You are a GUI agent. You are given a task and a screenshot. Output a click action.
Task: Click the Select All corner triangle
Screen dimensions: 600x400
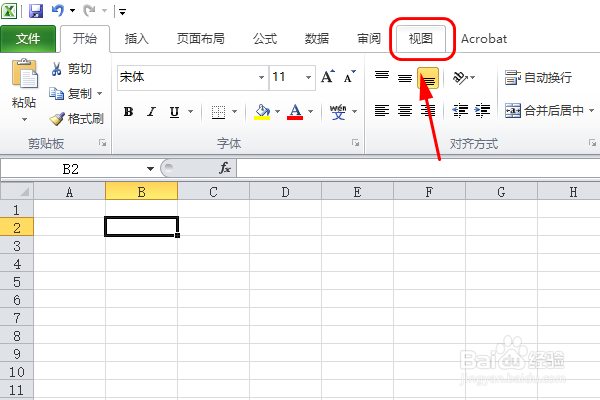tap(17, 191)
